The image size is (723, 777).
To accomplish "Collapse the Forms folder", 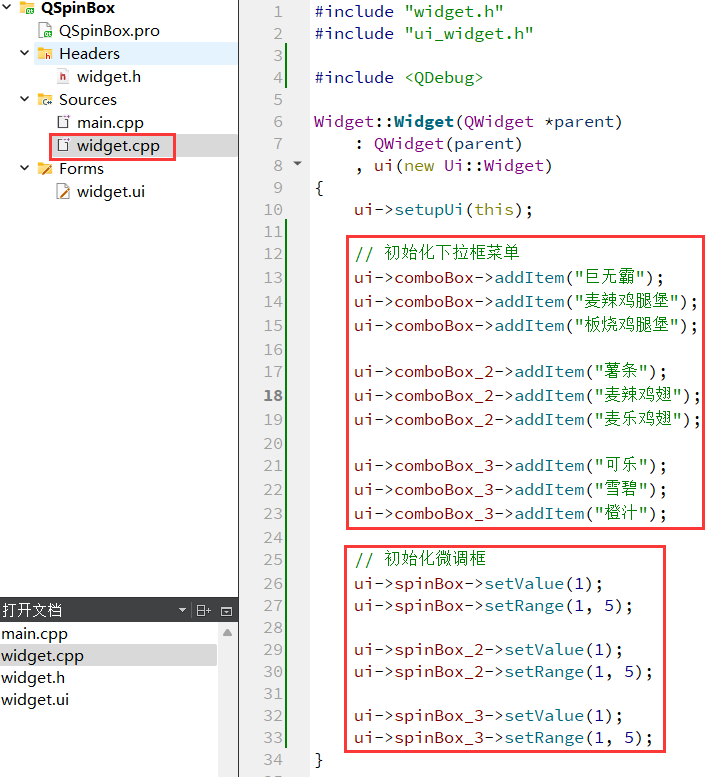I will tap(24, 168).
